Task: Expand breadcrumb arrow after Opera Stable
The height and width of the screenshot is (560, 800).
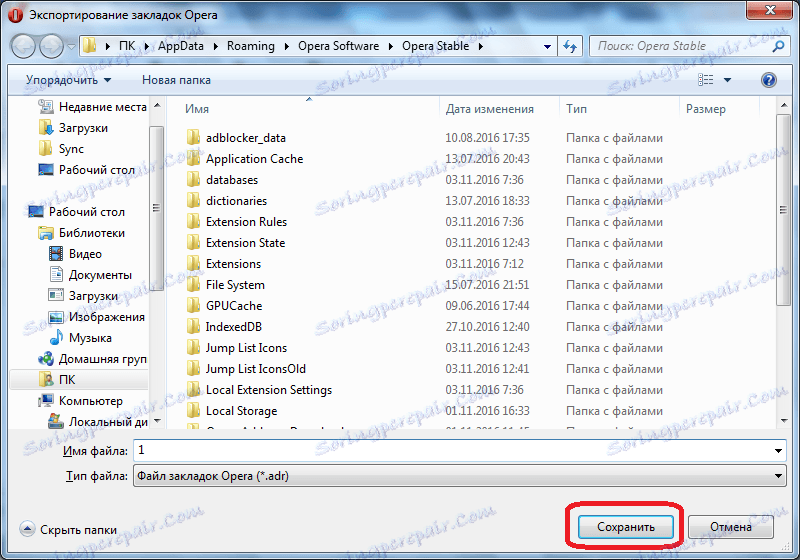Action: [x=481, y=46]
